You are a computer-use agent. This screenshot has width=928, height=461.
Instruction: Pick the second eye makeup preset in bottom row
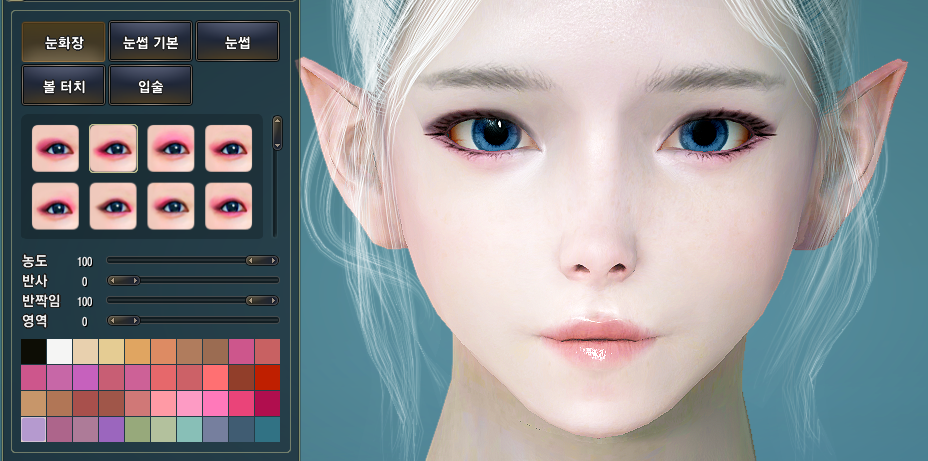click(x=113, y=206)
